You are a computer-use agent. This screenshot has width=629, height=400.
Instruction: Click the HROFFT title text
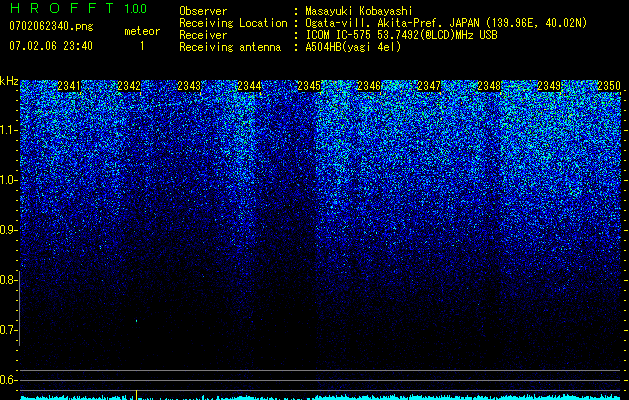61,8
